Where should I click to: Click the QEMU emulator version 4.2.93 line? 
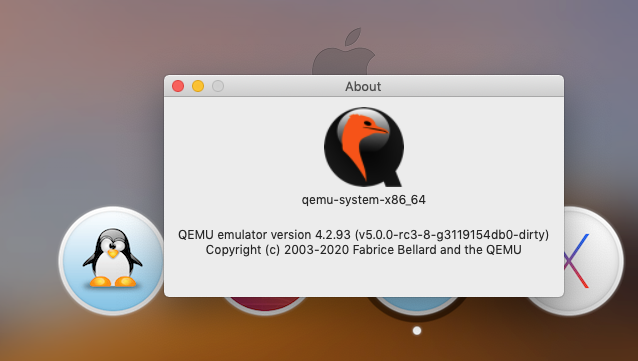(x=363, y=235)
